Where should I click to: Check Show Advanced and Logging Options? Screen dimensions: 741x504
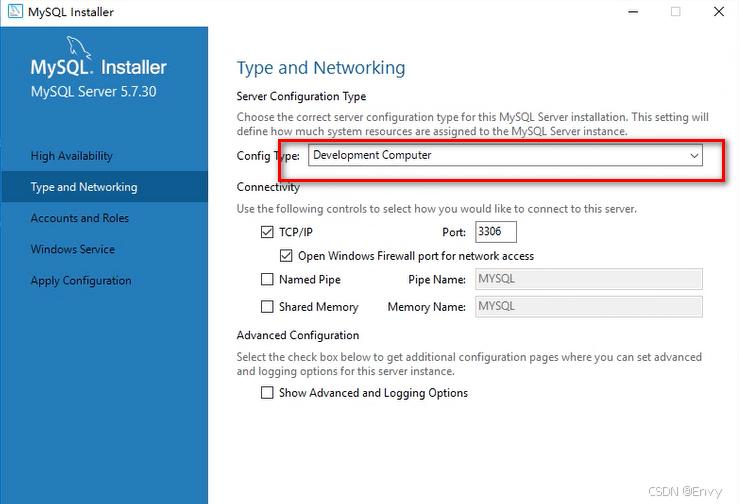coord(267,393)
